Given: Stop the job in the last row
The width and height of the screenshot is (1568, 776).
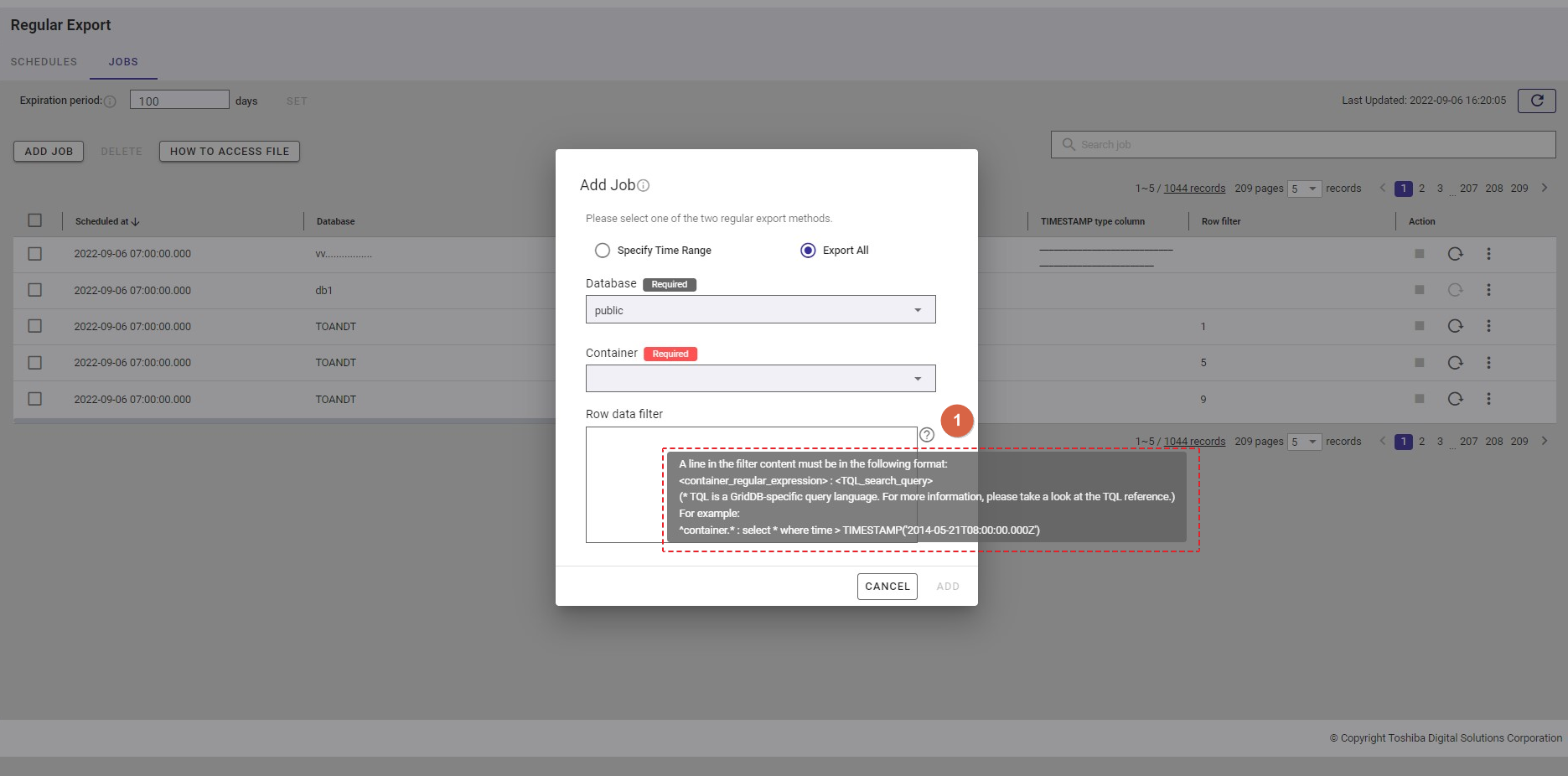Looking at the screenshot, I should pyautogui.click(x=1419, y=399).
